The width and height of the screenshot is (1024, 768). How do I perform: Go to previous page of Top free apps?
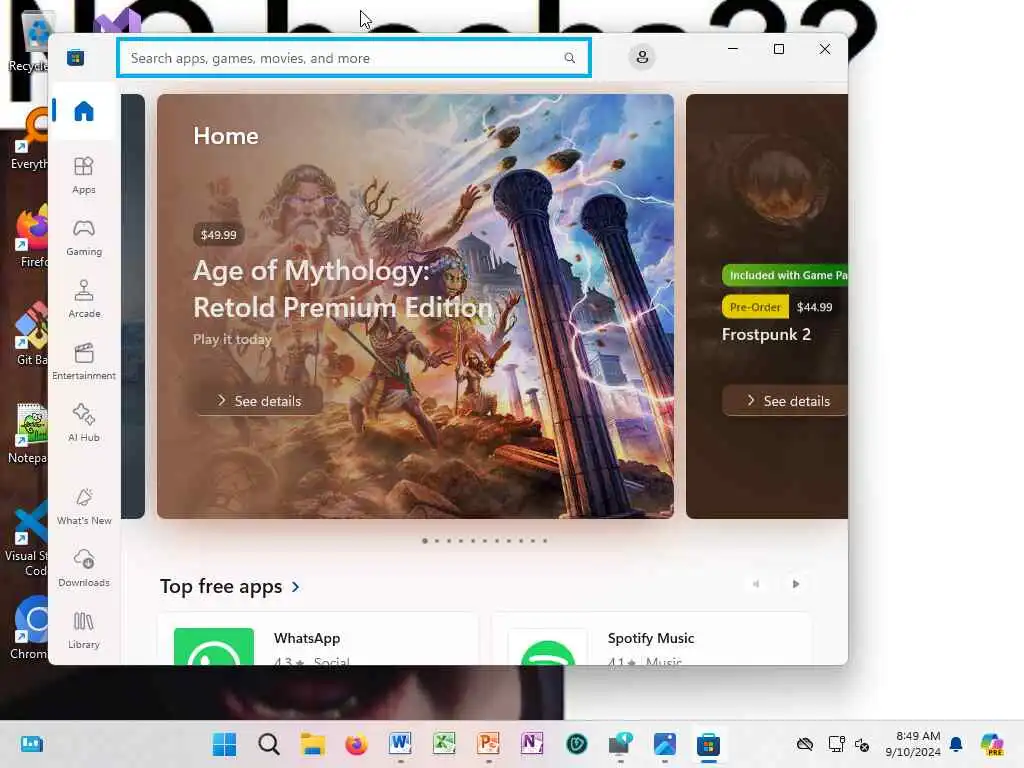point(756,584)
